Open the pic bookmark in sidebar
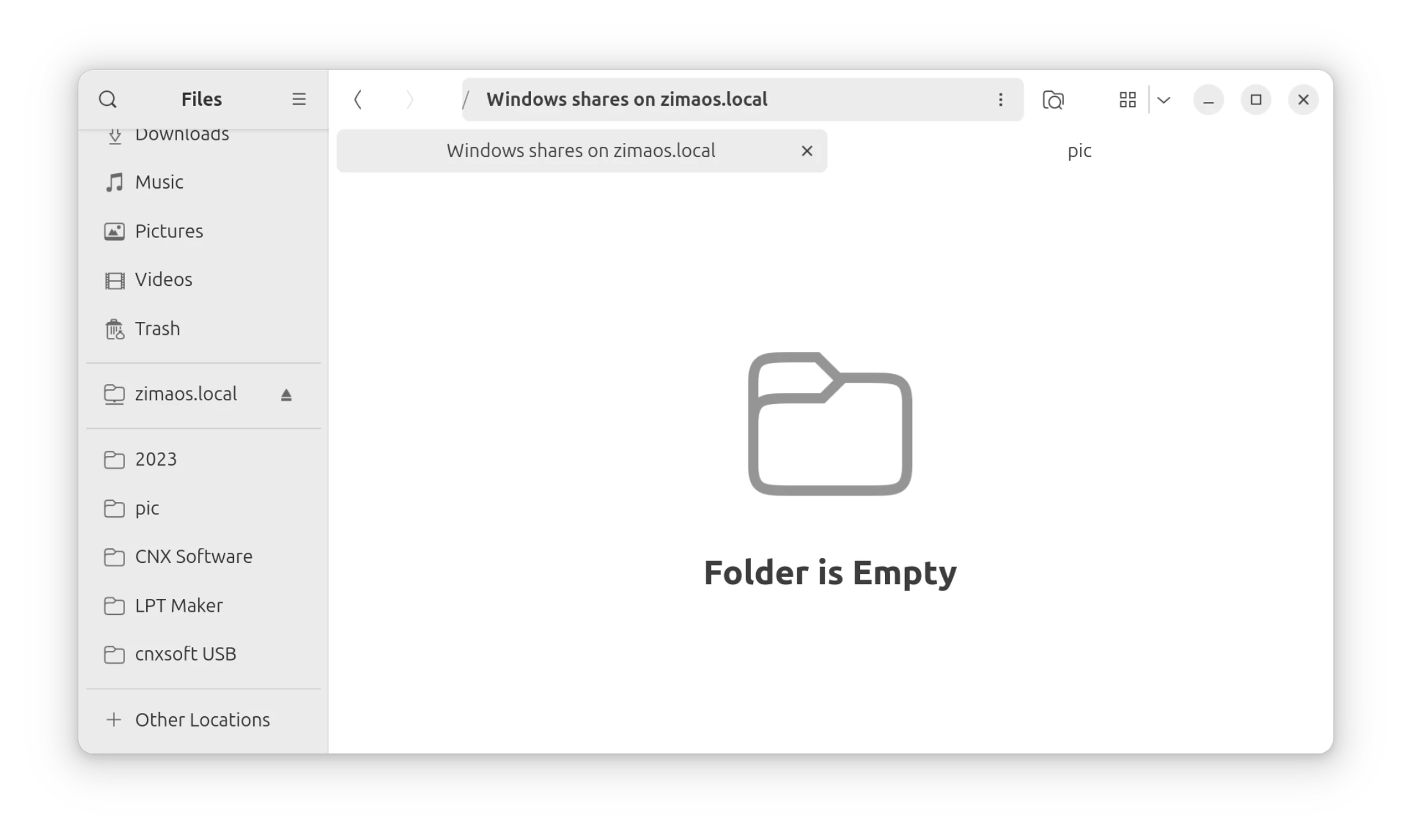The width and height of the screenshot is (1411, 840). click(203, 508)
